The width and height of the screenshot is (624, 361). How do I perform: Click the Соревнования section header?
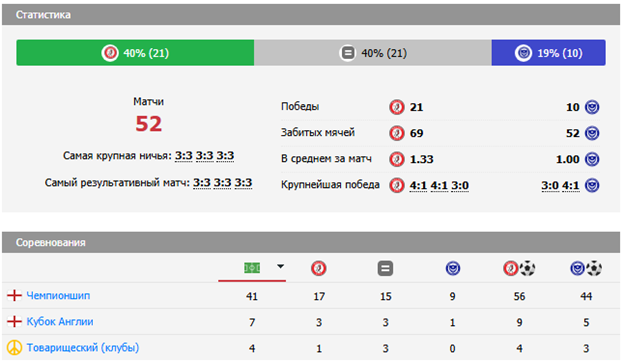pyautogui.click(x=311, y=242)
